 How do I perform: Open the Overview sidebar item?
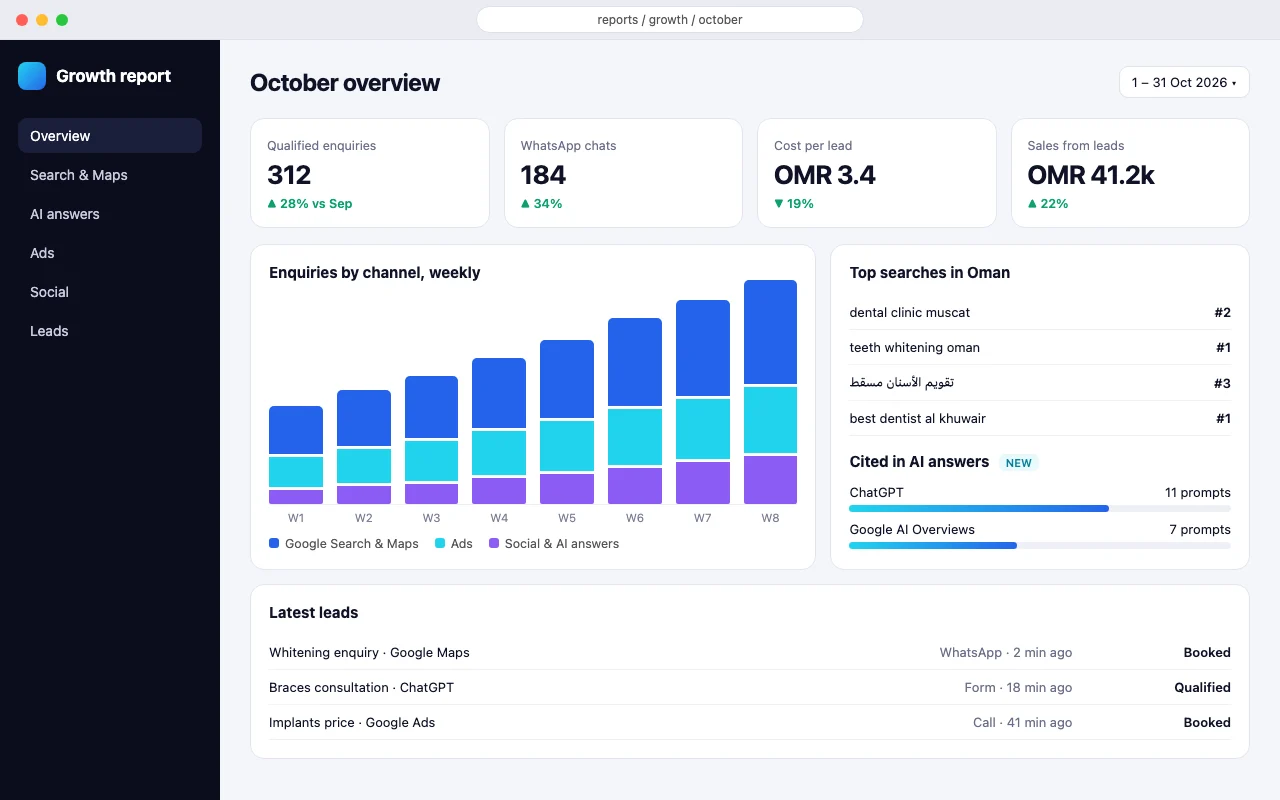point(110,136)
